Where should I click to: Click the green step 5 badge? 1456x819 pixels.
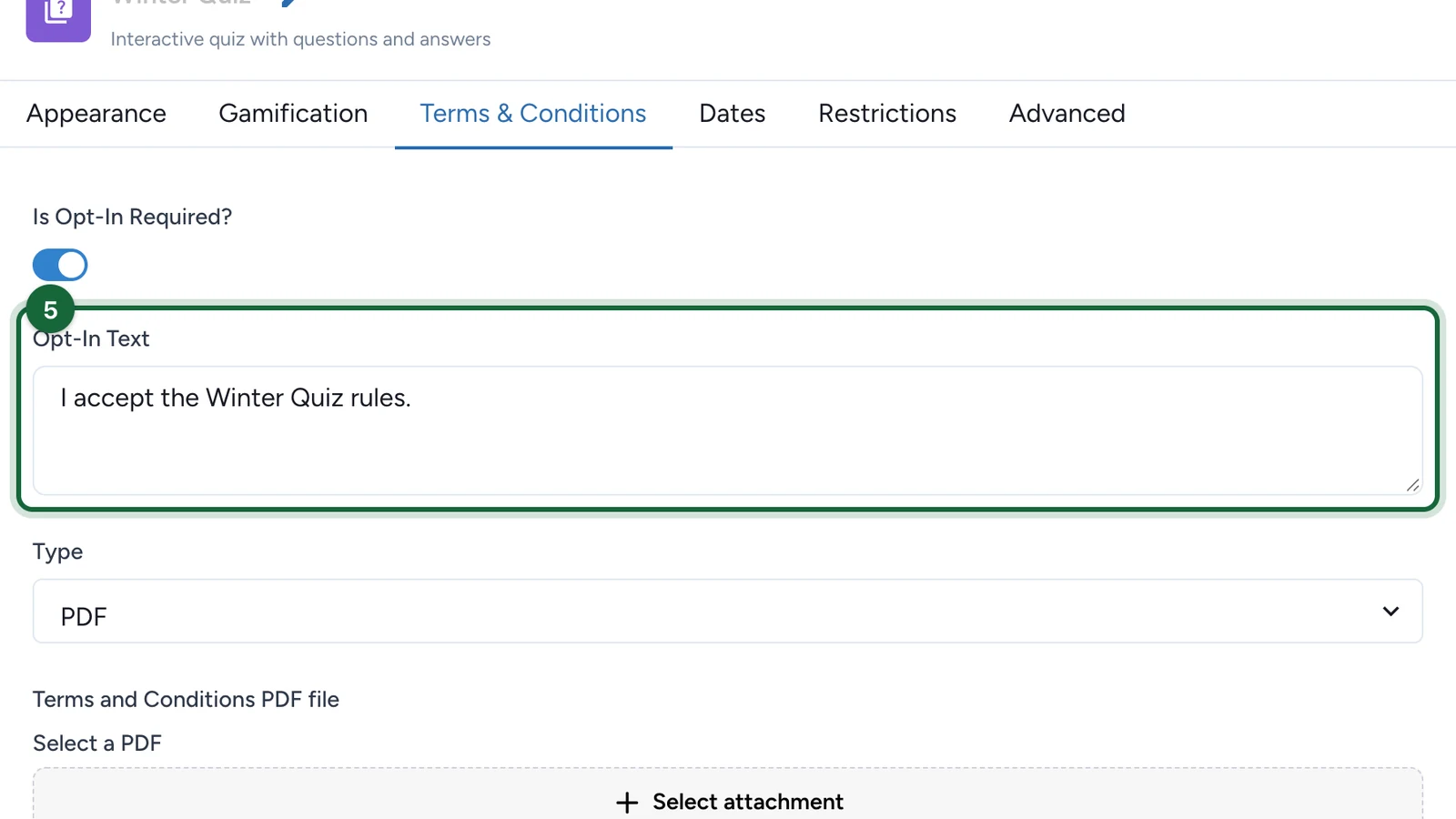(x=50, y=310)
